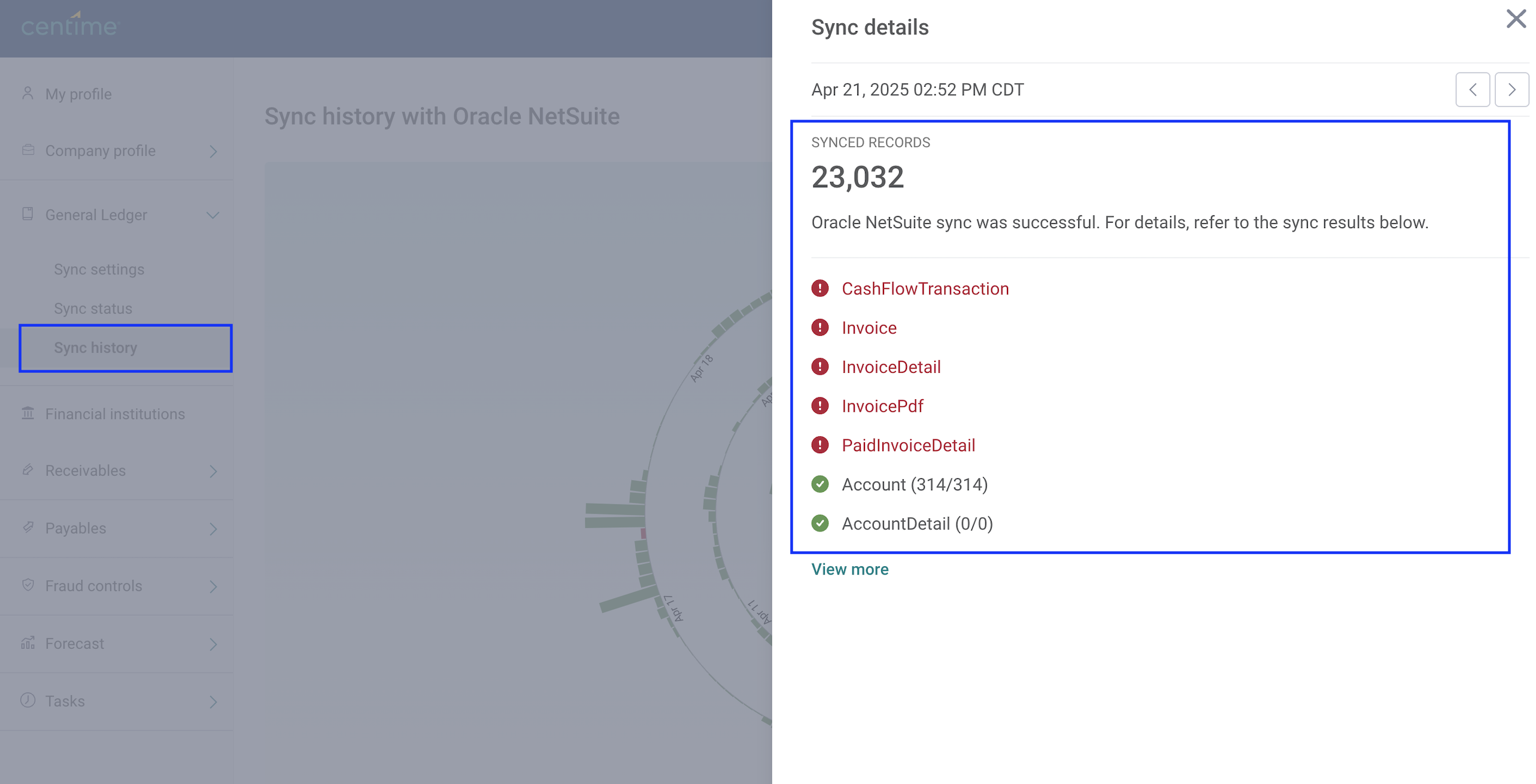Click the Payables tag icon
The width and height of the screenshot is (1536, 784).
28,528
